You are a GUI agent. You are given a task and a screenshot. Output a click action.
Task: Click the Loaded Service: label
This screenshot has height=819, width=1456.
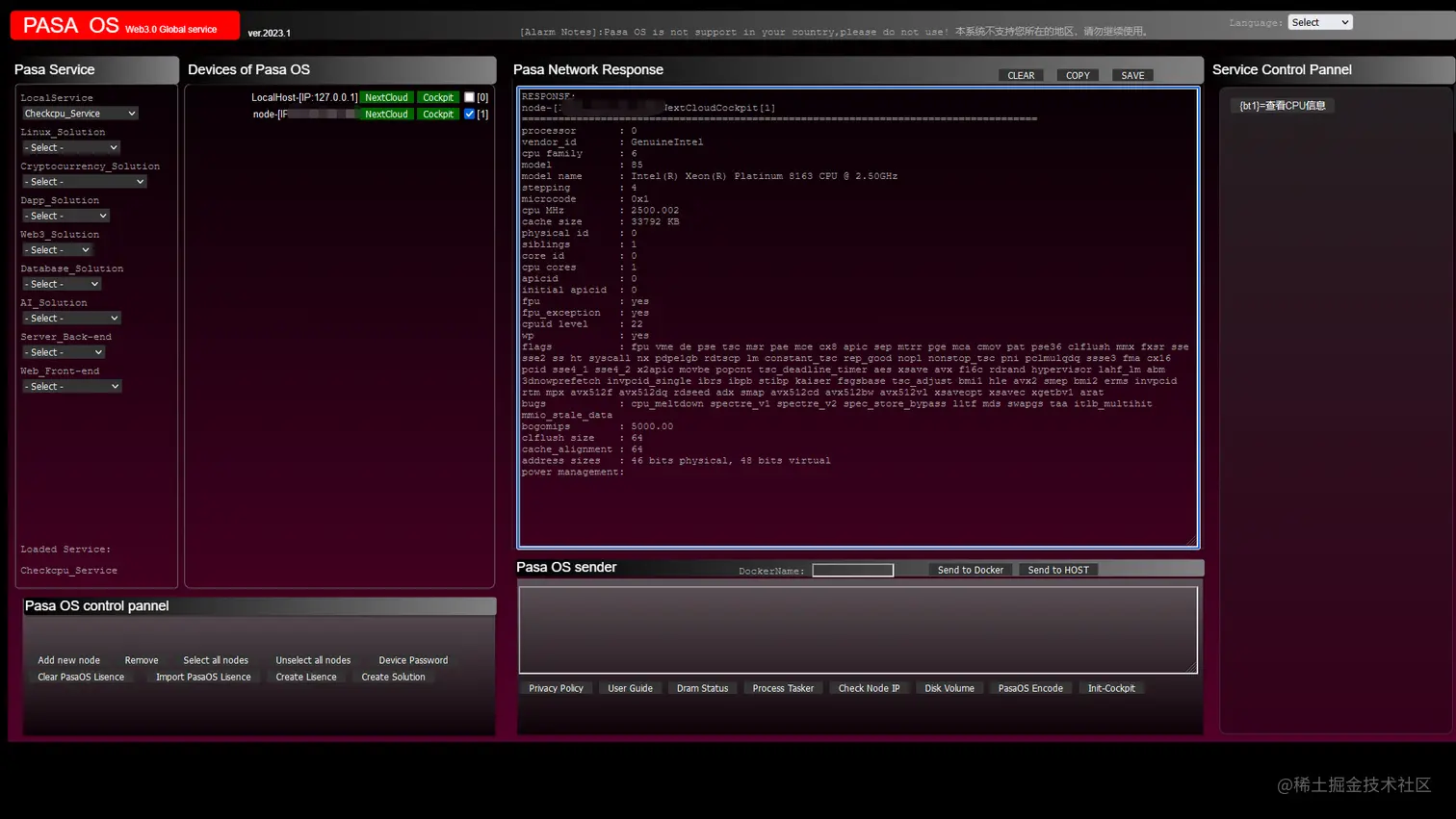(65, 550)
